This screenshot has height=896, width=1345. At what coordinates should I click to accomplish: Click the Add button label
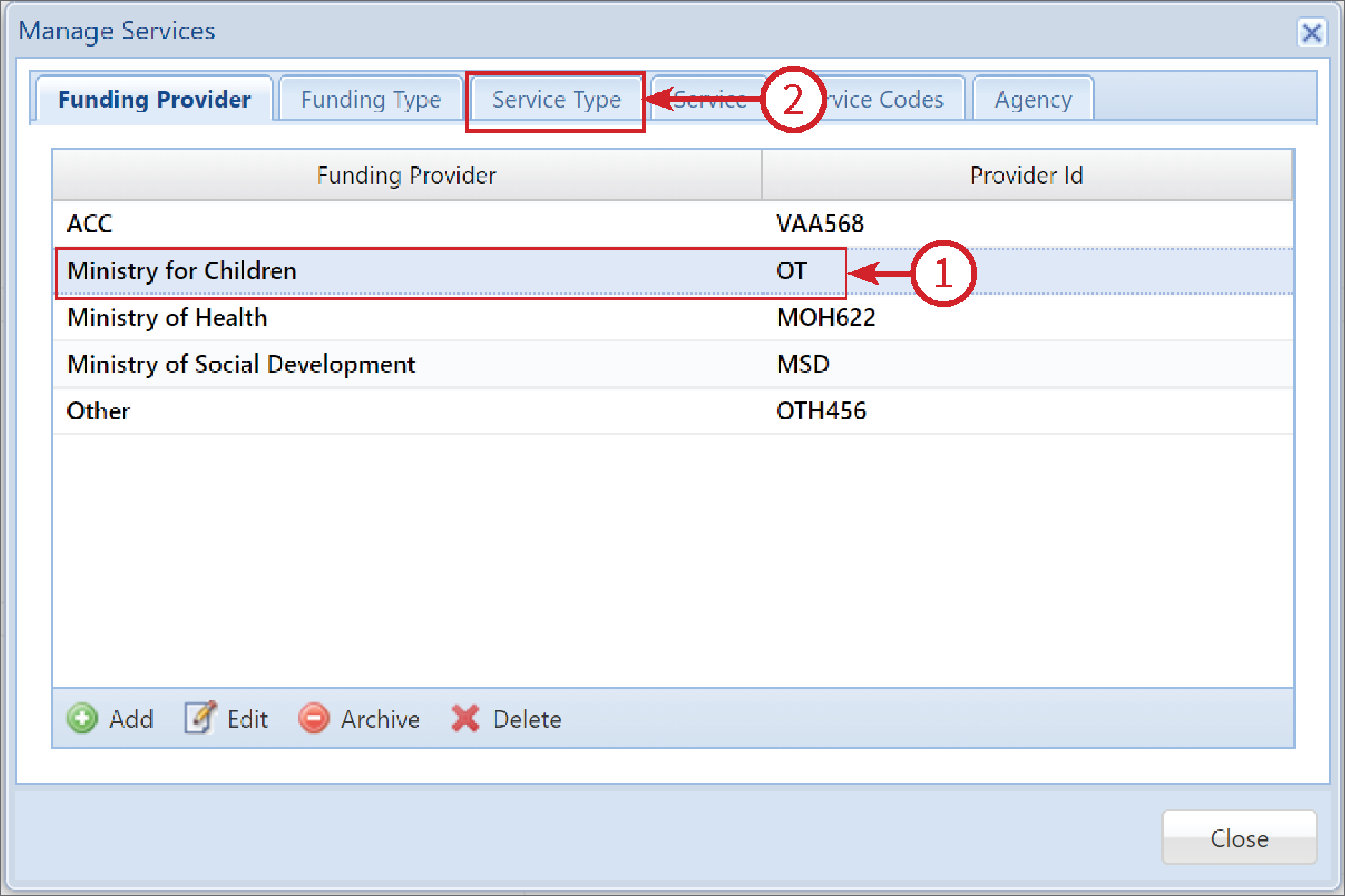(x=131, y=719)
